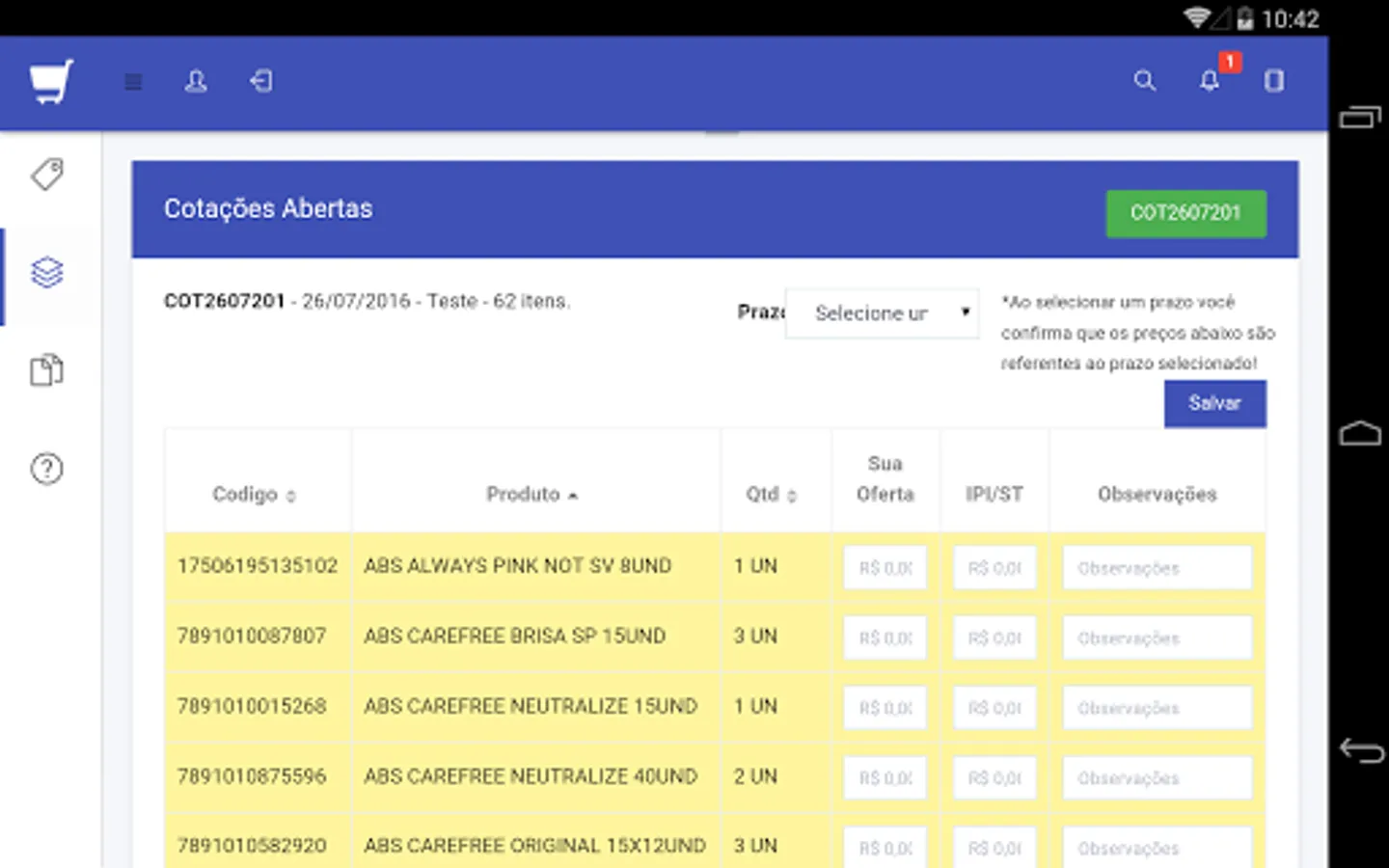This screenshot has height=868, width=1389.
Task: Click the Wi-Fi status icon
Action: pos(1198,17)
